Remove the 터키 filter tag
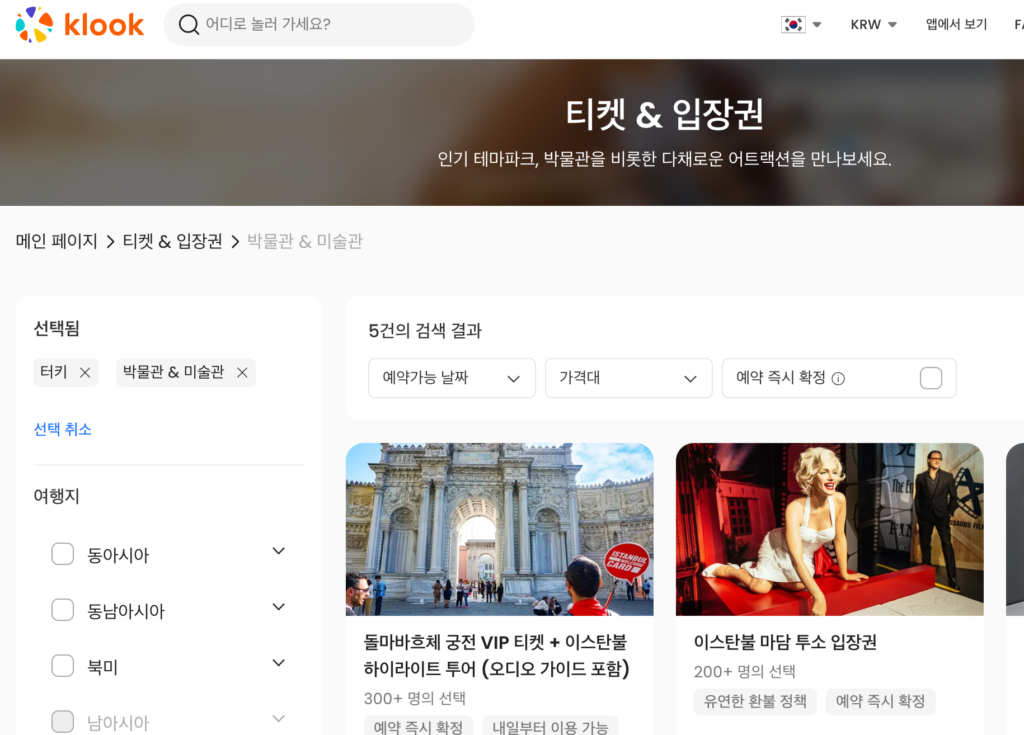Image resolution: width=1024 pixels, height=735 pixels. [x=85, y=372]
